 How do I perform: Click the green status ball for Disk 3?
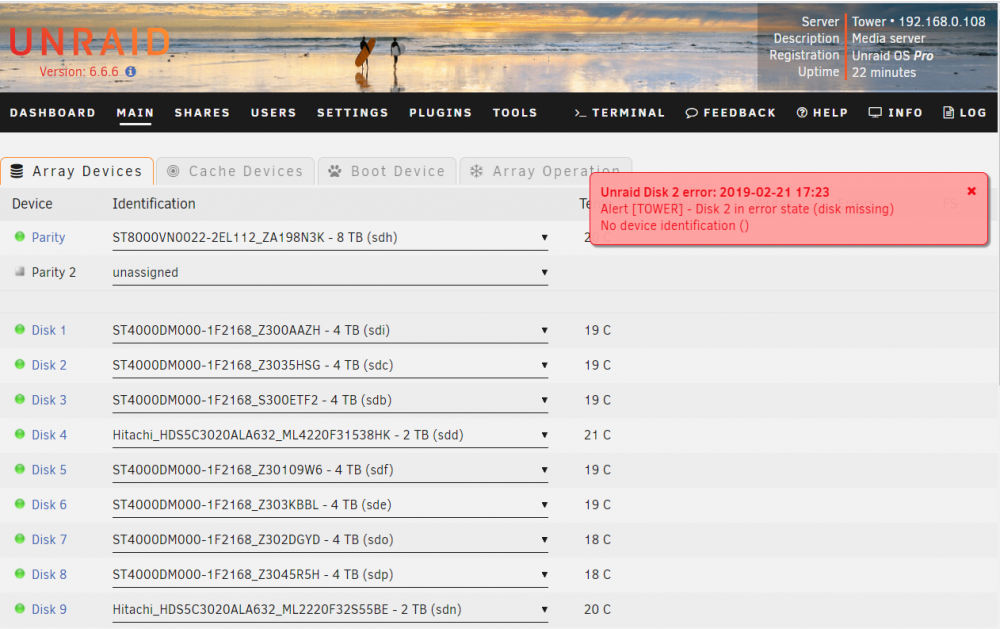coord(20,399)
